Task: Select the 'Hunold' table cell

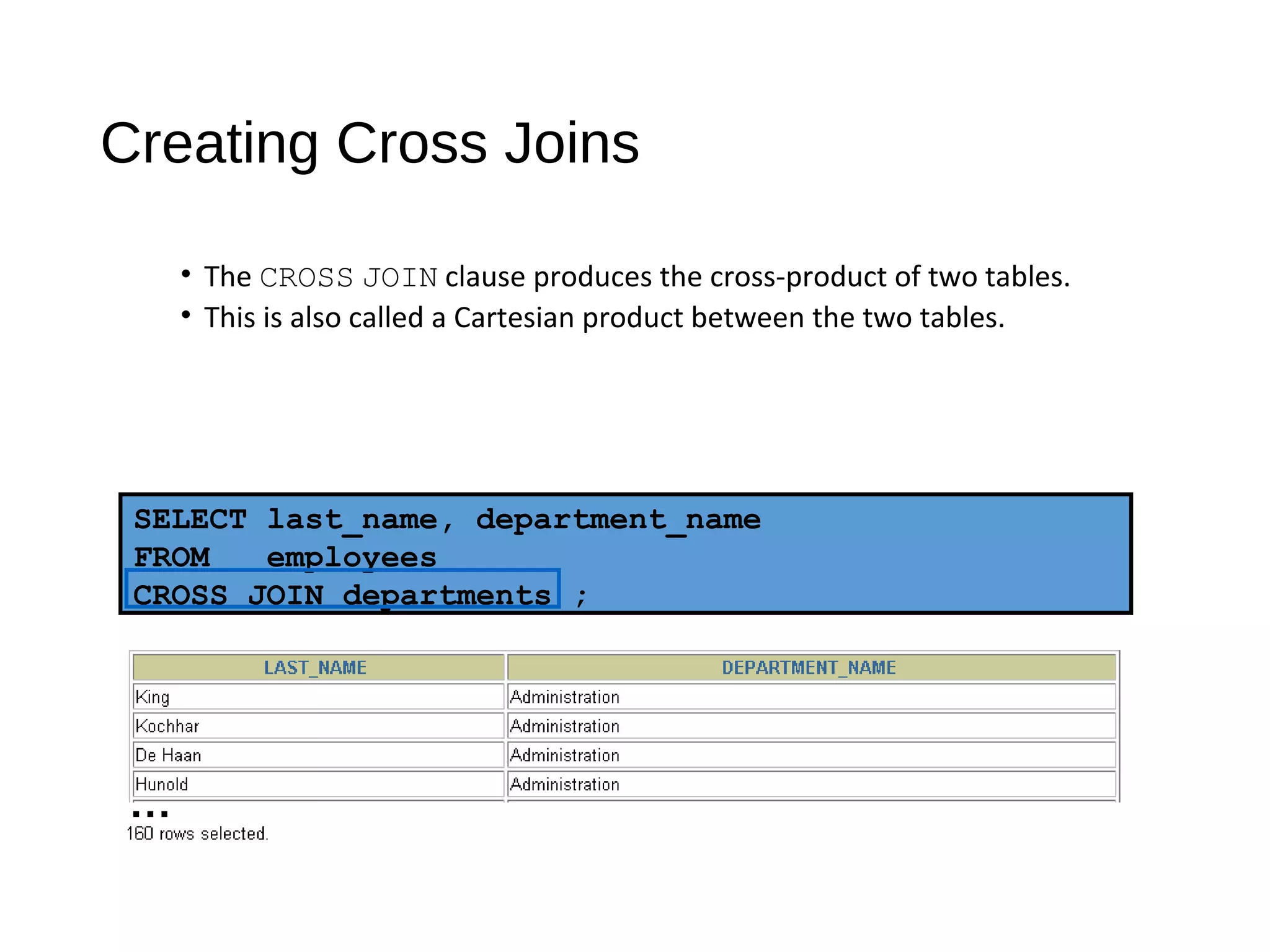Action: click(x=318, y=784)
